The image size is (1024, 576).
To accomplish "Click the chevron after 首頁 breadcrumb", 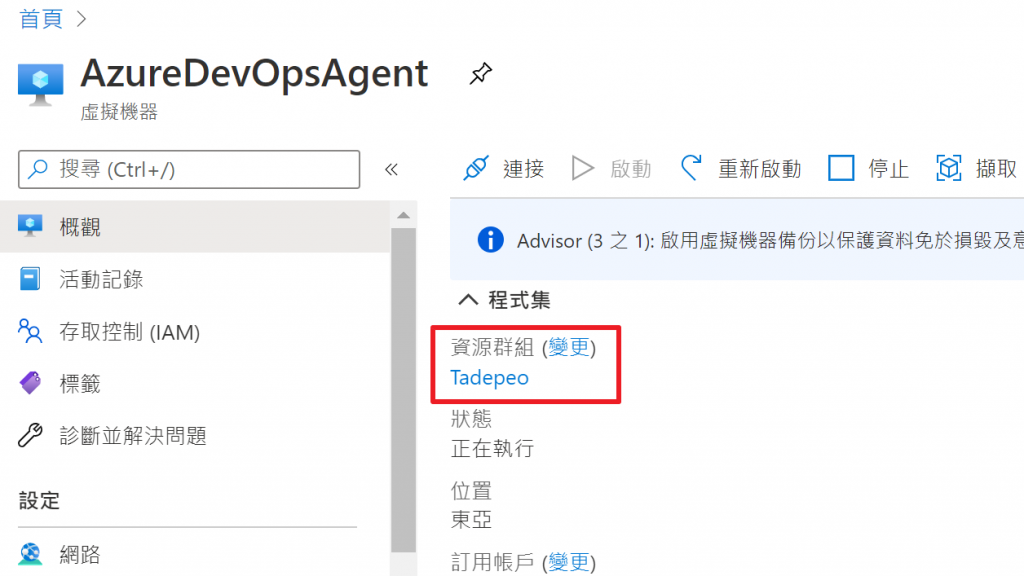I will 82,19.
